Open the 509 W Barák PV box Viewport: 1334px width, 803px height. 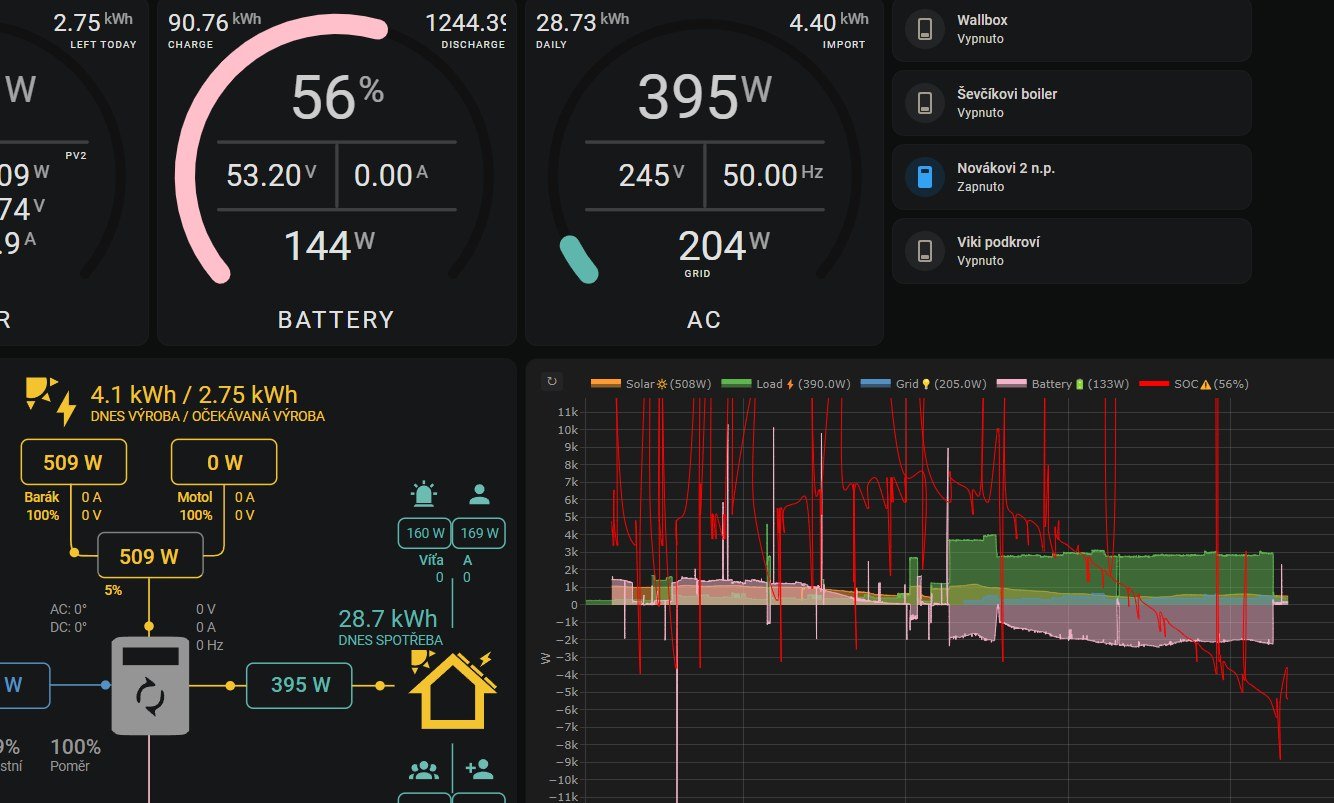[x=74, y=463]
